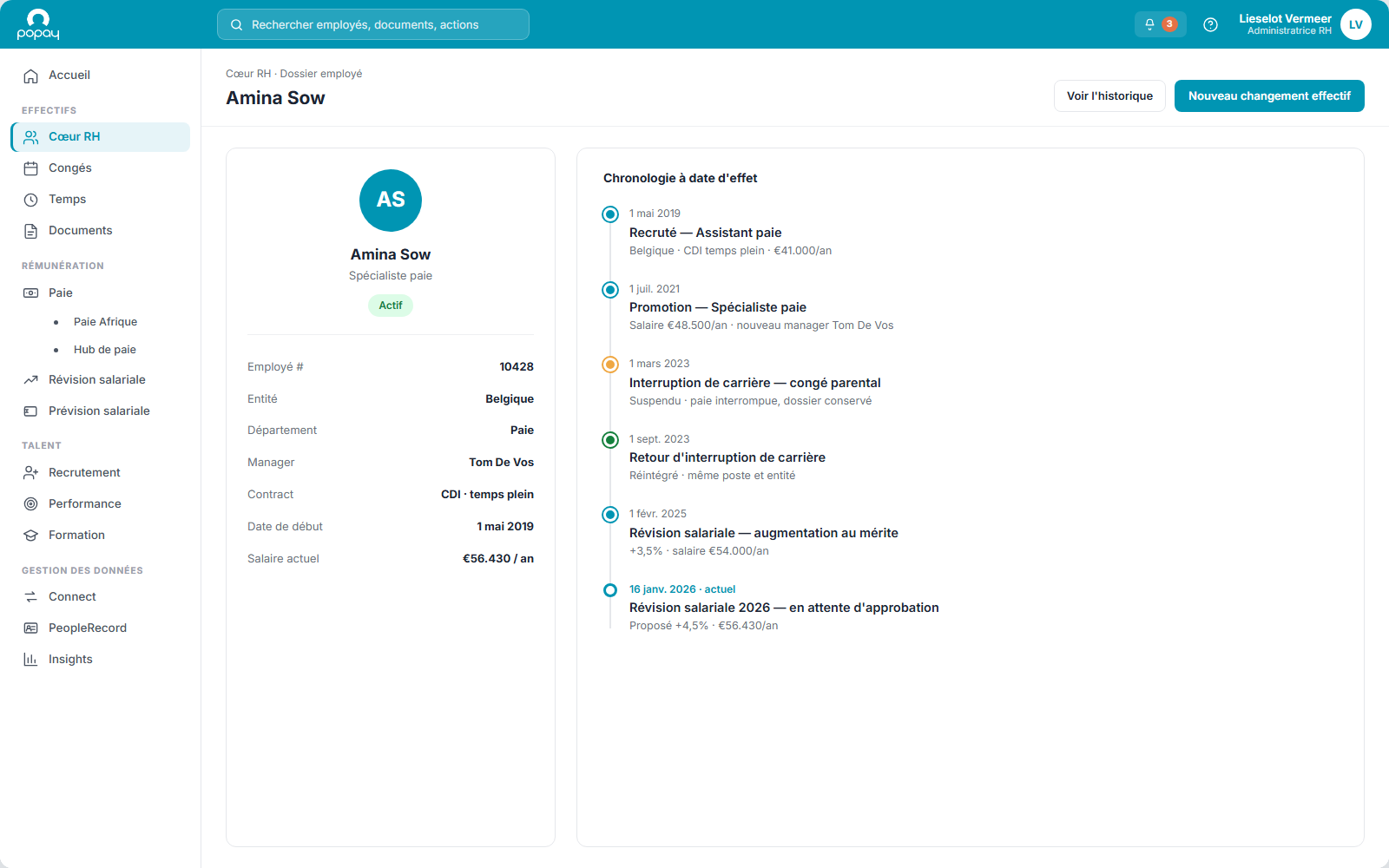
Task: Click employee number value 10428
Action: click(x=517, y=367)
